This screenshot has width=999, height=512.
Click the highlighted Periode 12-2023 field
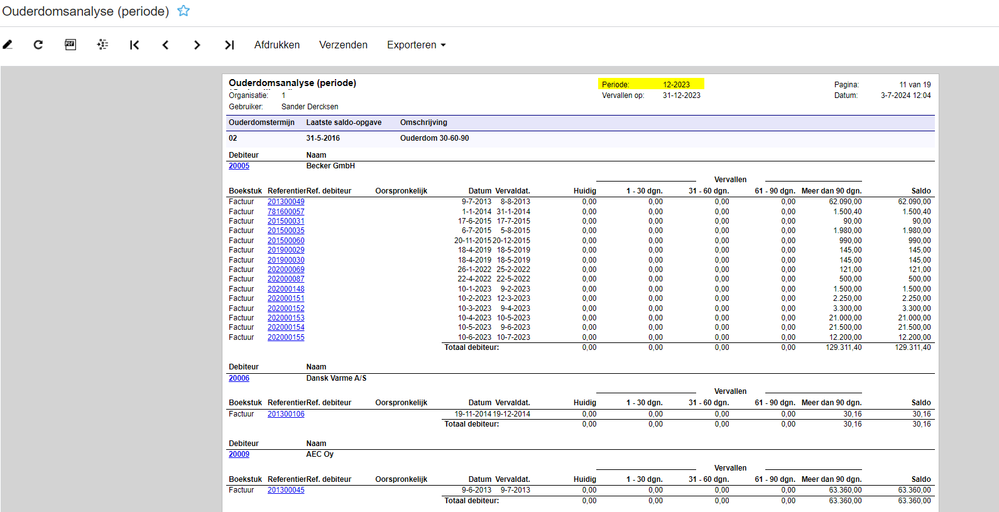coord(651,85)
